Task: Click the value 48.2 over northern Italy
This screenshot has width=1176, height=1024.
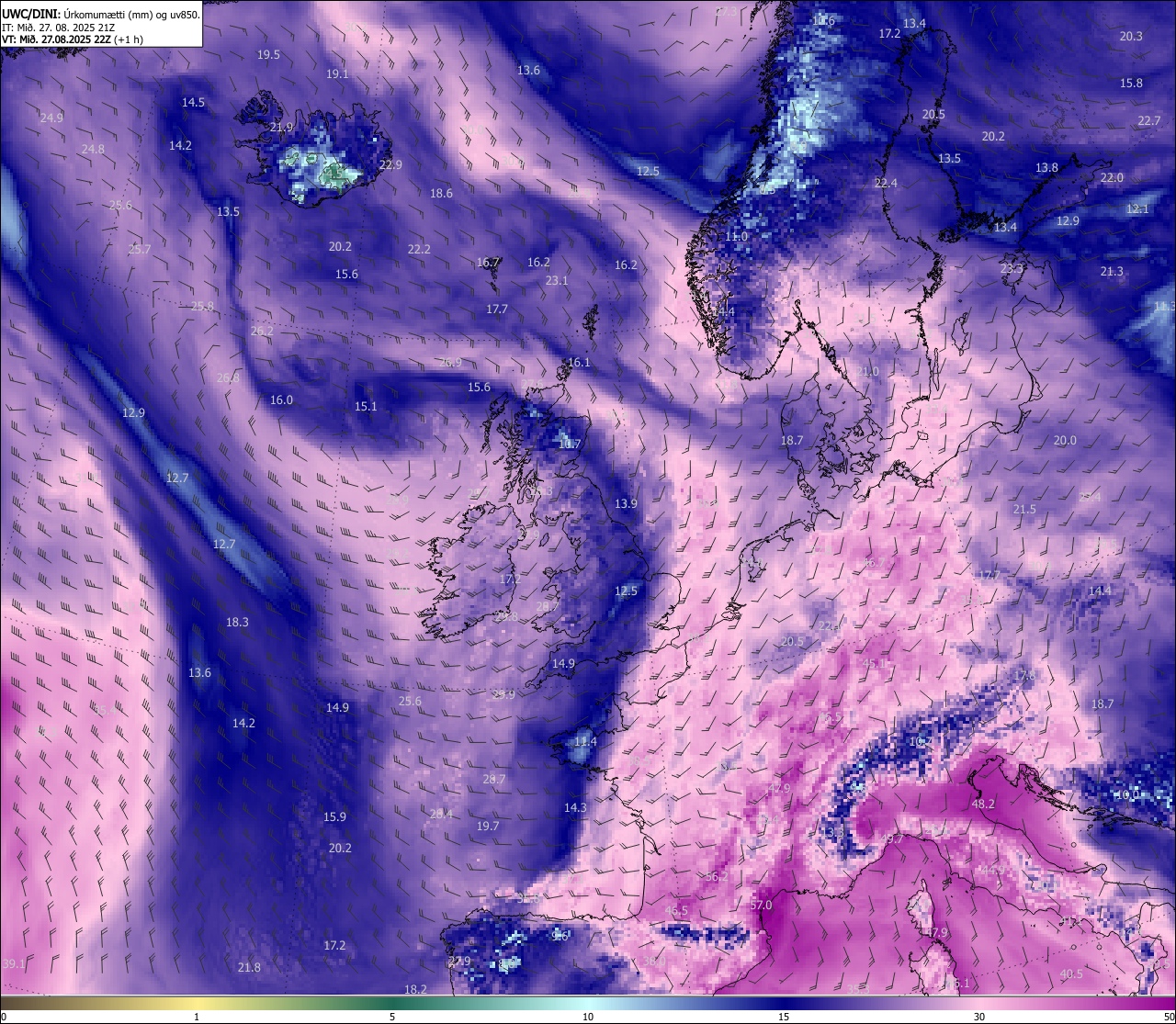Action: click(x=983, y=805)
